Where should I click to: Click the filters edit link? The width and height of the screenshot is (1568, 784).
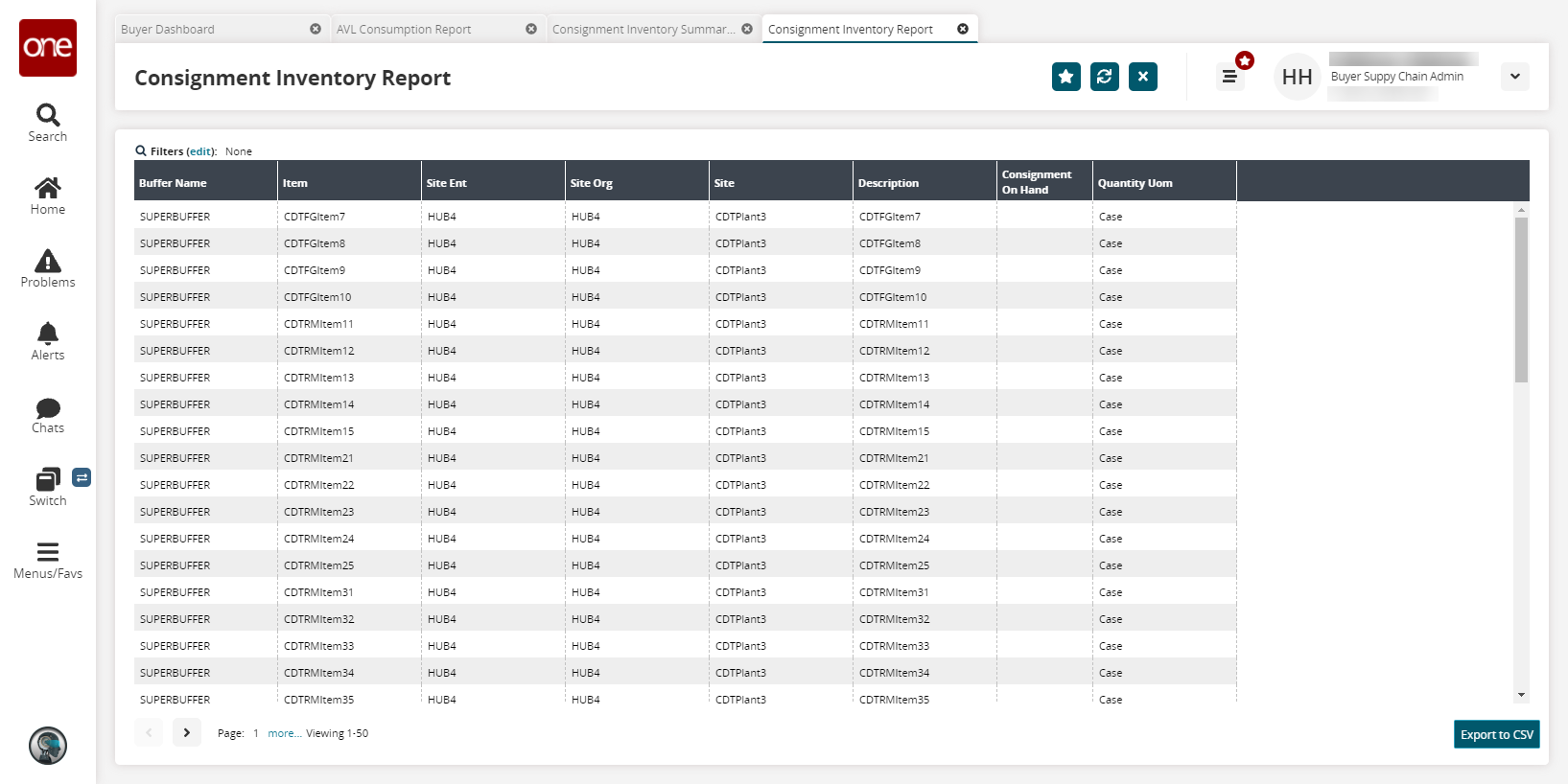tap(200, 151)
